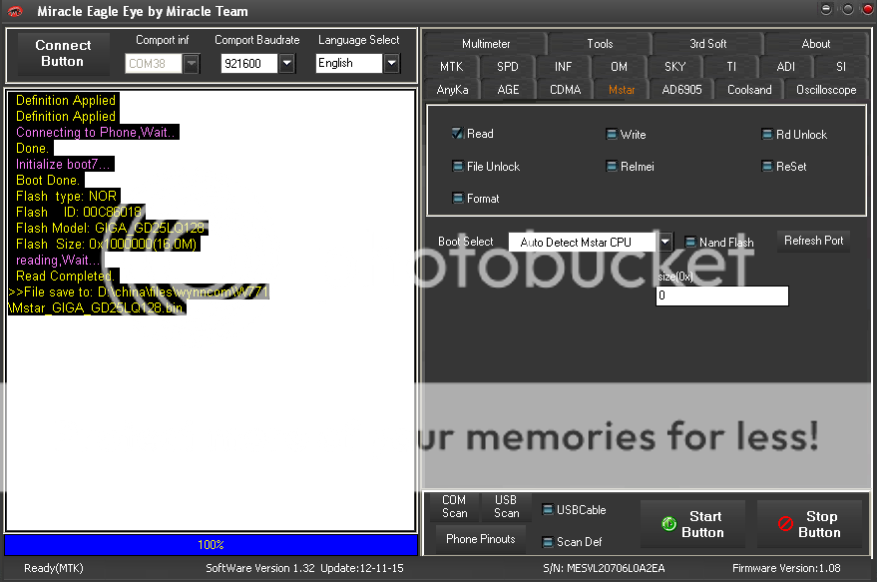The width and height of the screenshot is (877, 582).
Task: Click the Flash Model GIGA_GD25LQ128 line
Action: pos(111,228)
